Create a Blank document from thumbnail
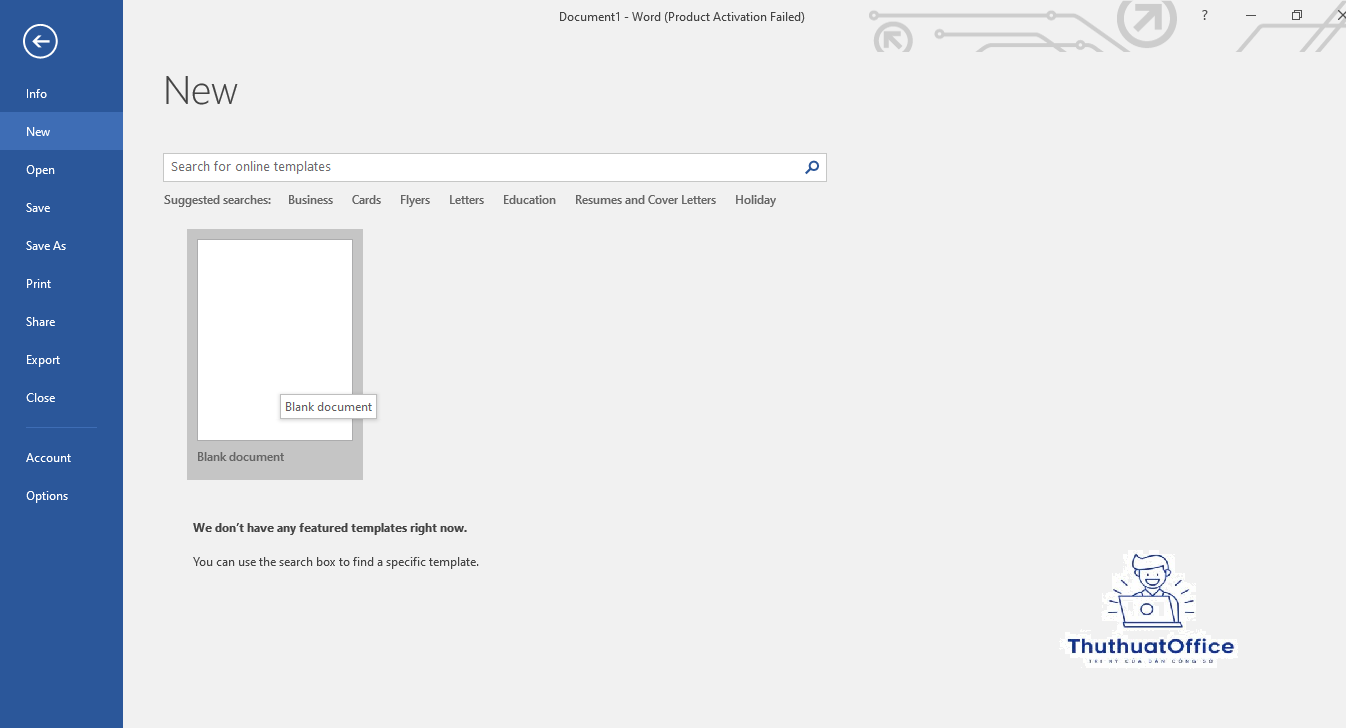 click(x=275, y=340)
